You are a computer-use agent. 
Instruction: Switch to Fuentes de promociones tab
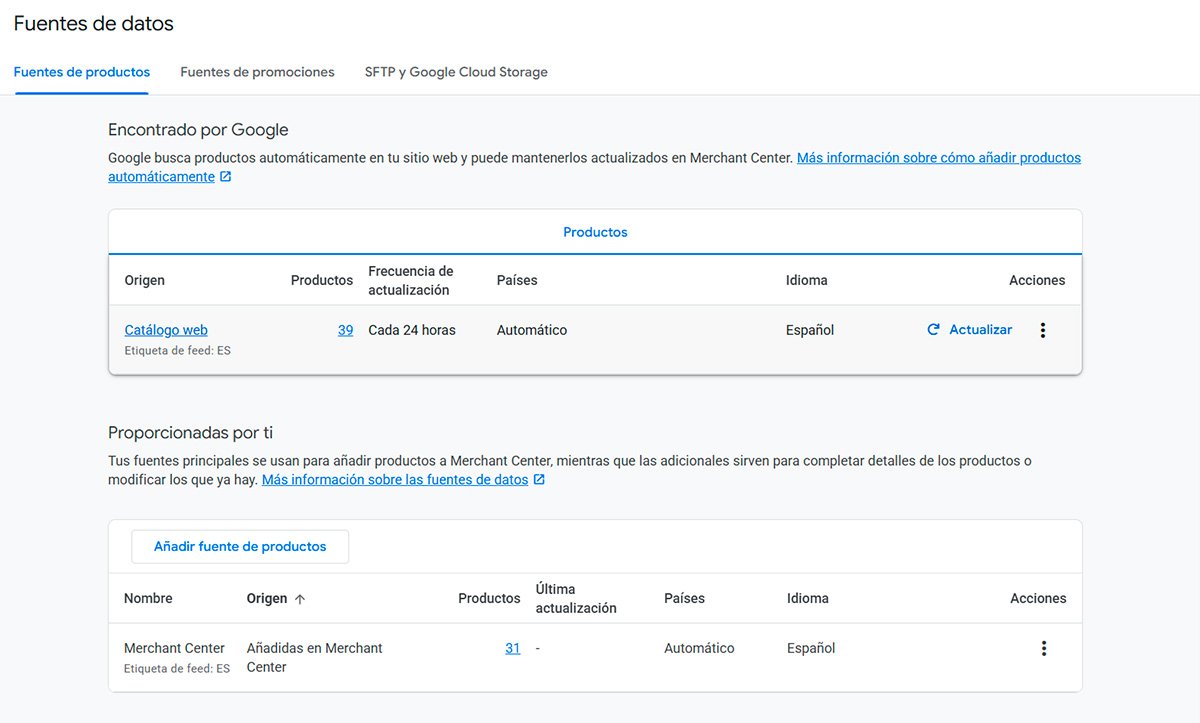pos(257,72)
